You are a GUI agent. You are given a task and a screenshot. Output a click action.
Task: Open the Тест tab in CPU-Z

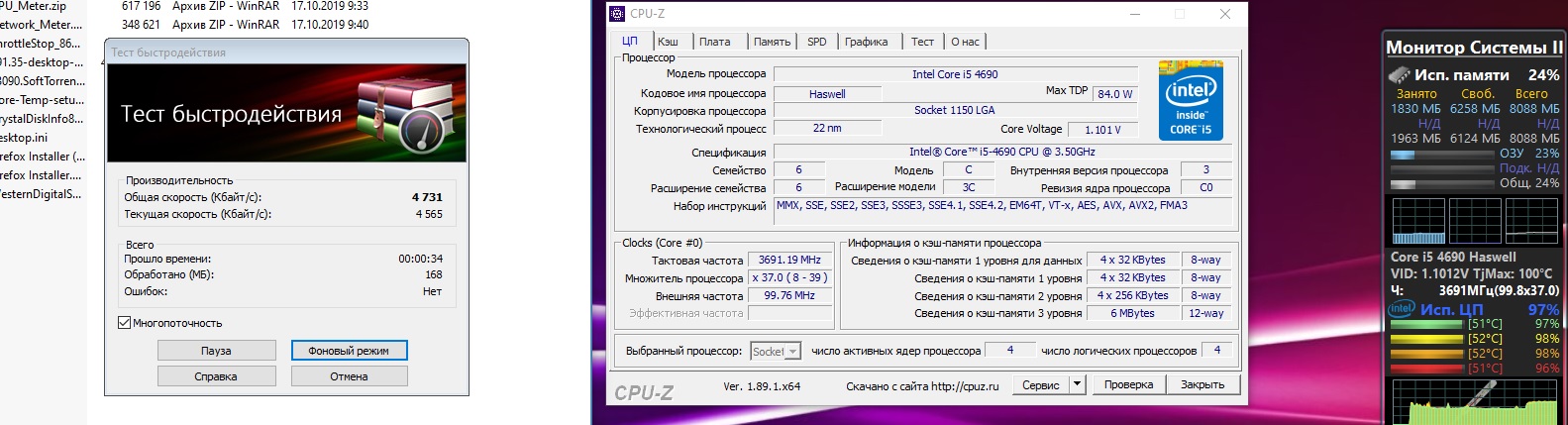point(922,42)
